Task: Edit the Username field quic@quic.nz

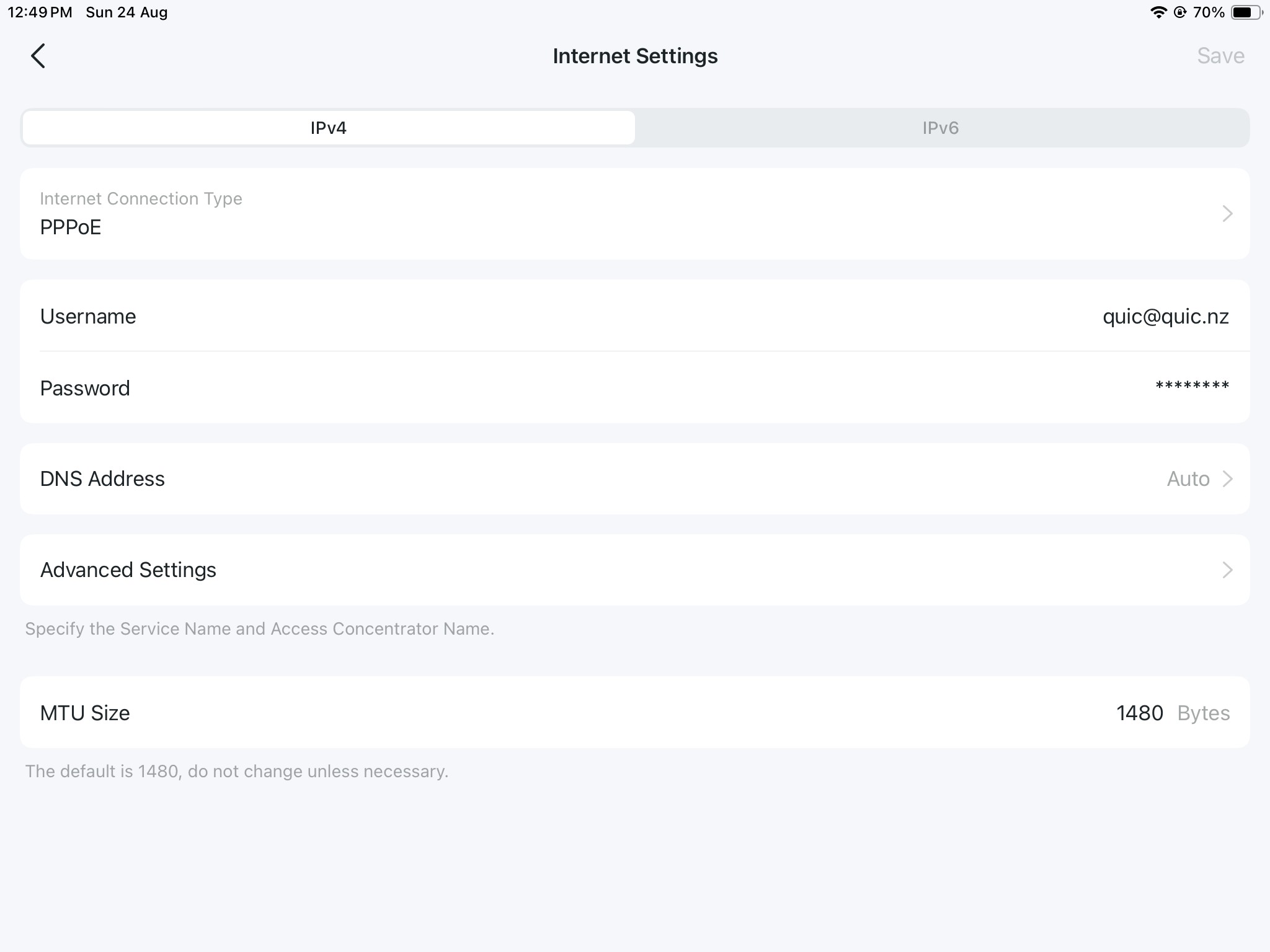Action: [x=1165, y=317]
